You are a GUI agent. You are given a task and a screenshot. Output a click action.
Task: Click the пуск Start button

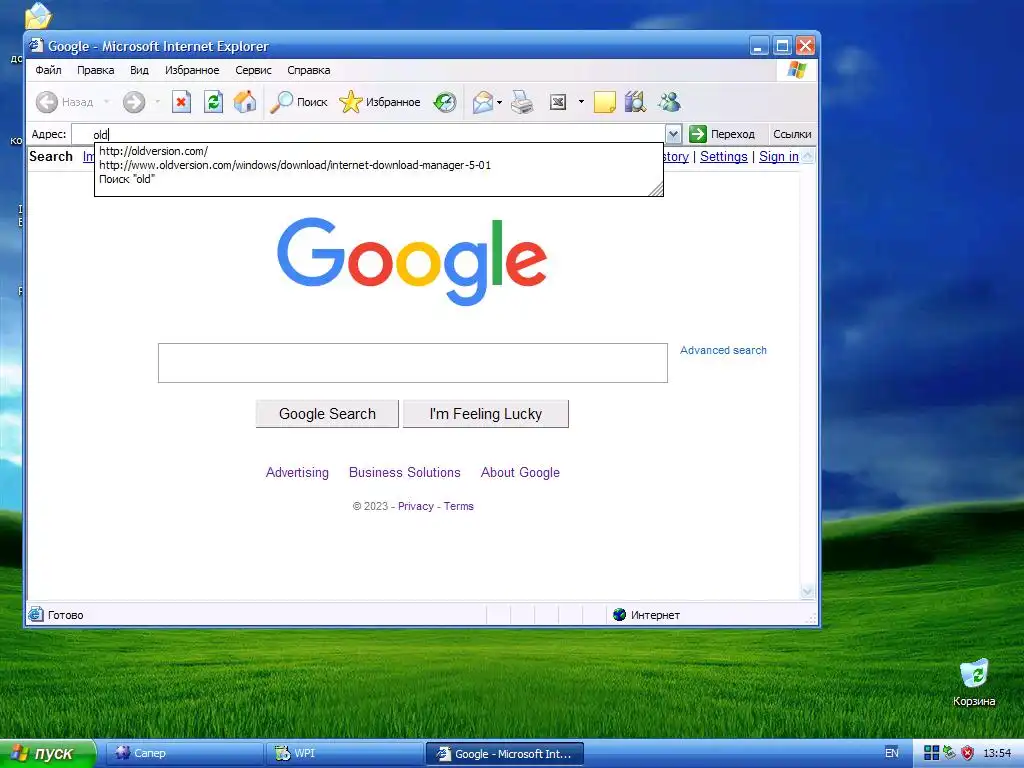(48, 753)
